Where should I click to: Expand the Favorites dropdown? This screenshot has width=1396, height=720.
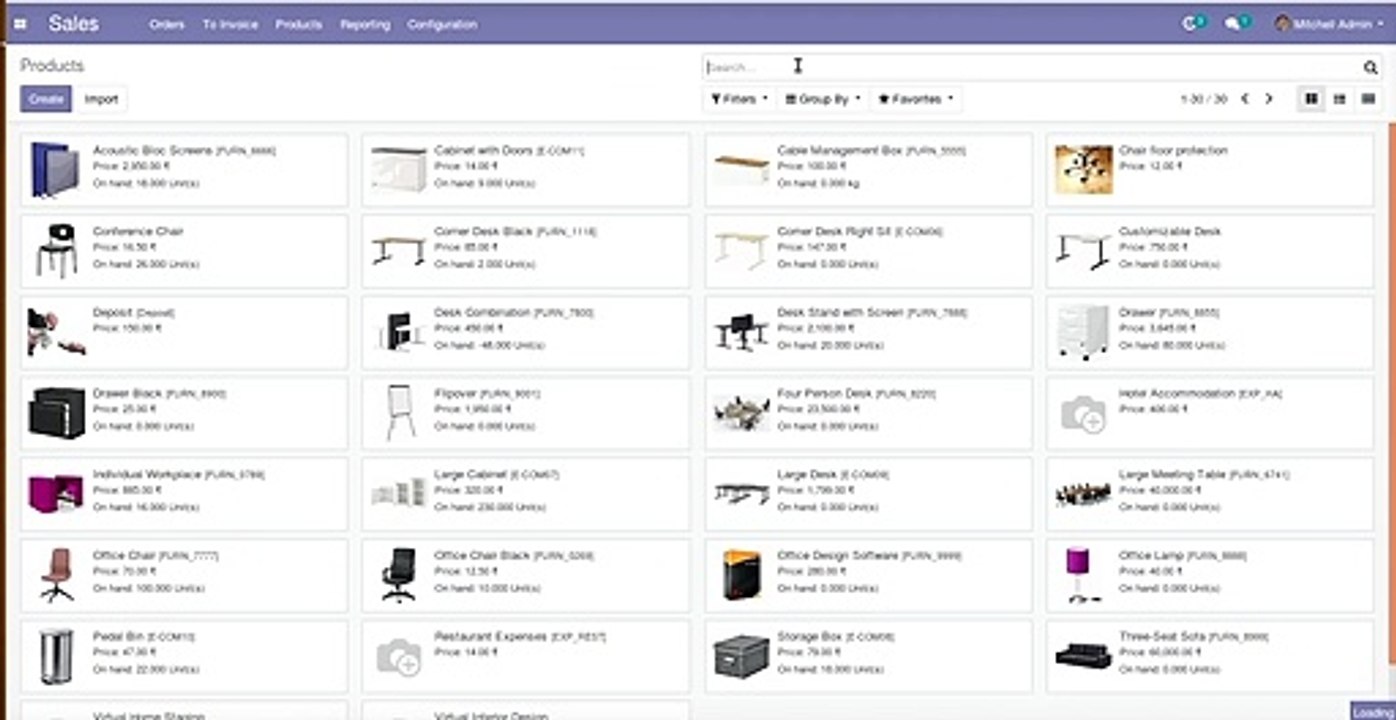tap(916, 99)
